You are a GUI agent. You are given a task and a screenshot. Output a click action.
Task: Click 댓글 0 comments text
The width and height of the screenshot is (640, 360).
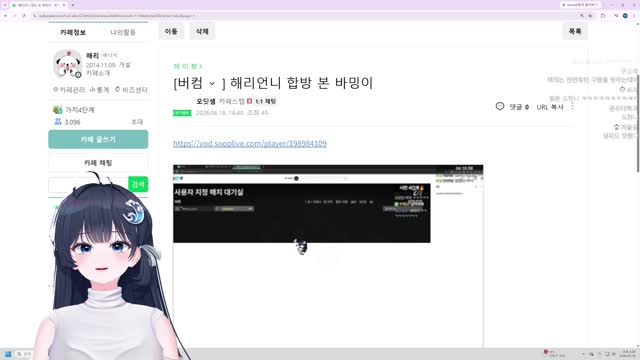pos(519,107)
